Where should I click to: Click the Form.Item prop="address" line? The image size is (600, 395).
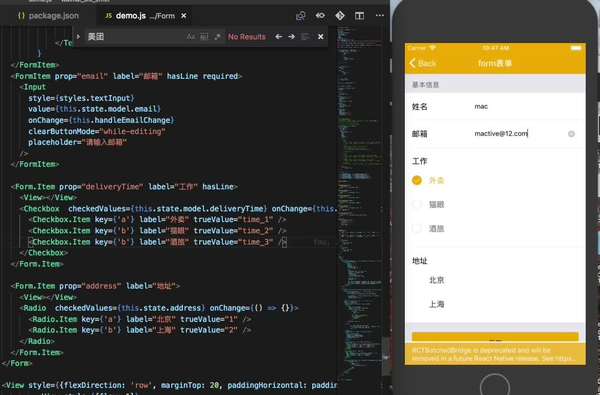pyautogui.click(x=96, y=286)
